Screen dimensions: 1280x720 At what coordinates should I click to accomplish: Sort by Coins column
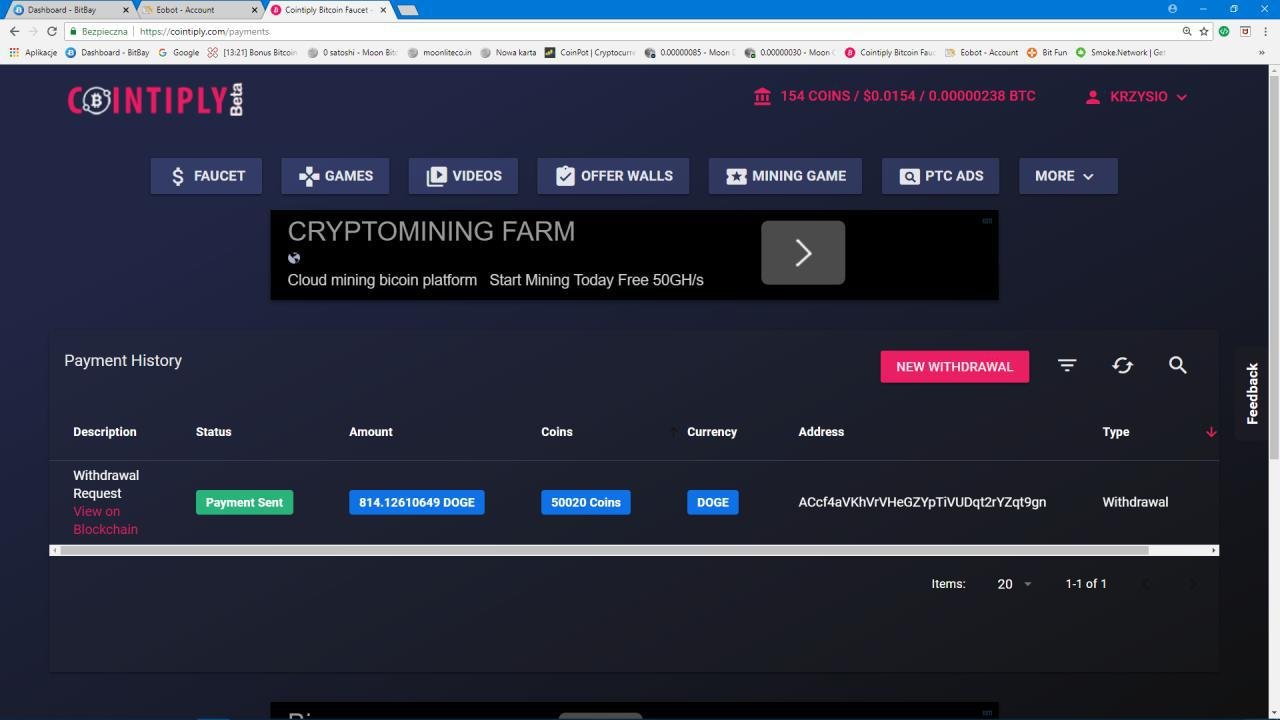click(557, 432)
